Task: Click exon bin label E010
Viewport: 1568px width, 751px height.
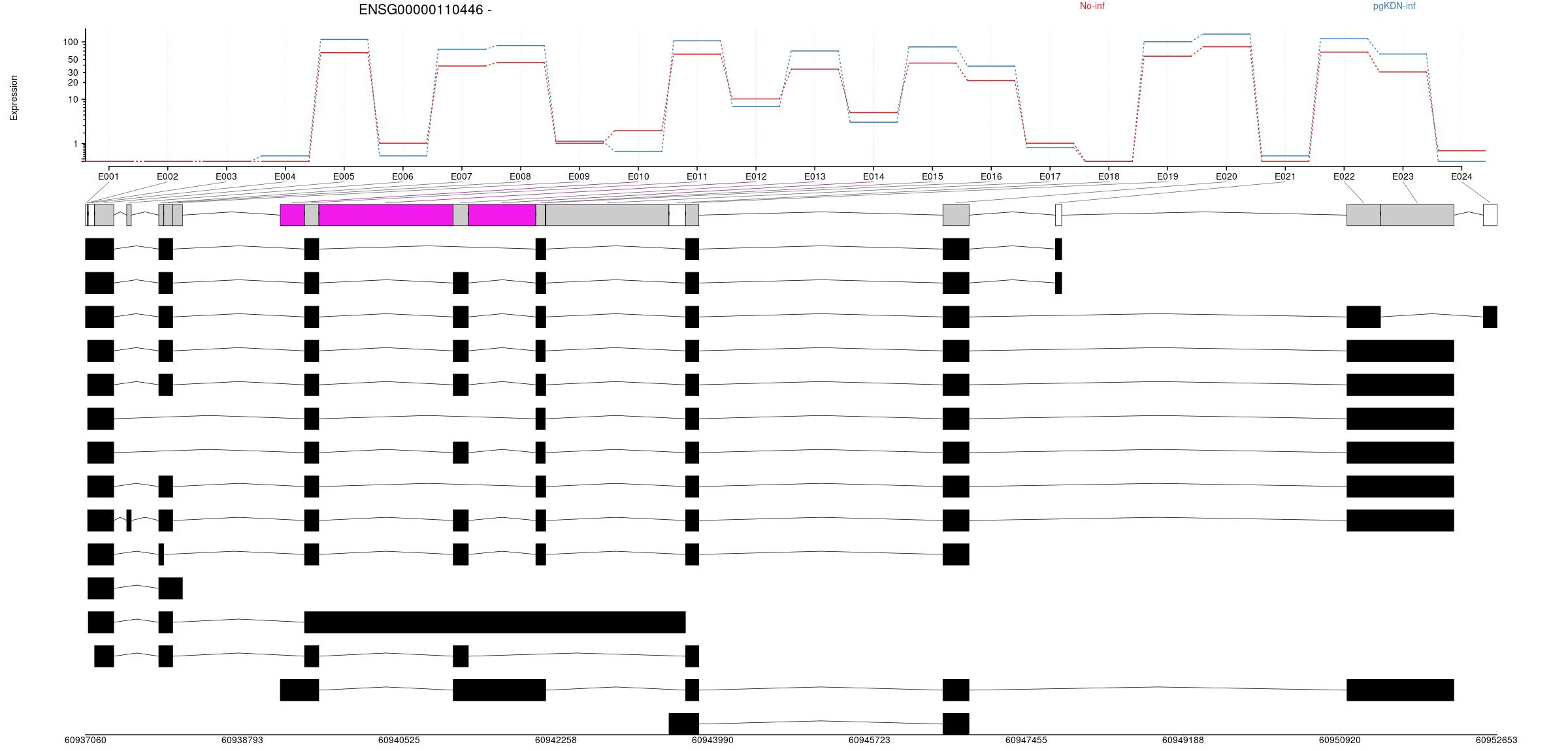Action: click(638, 176)
